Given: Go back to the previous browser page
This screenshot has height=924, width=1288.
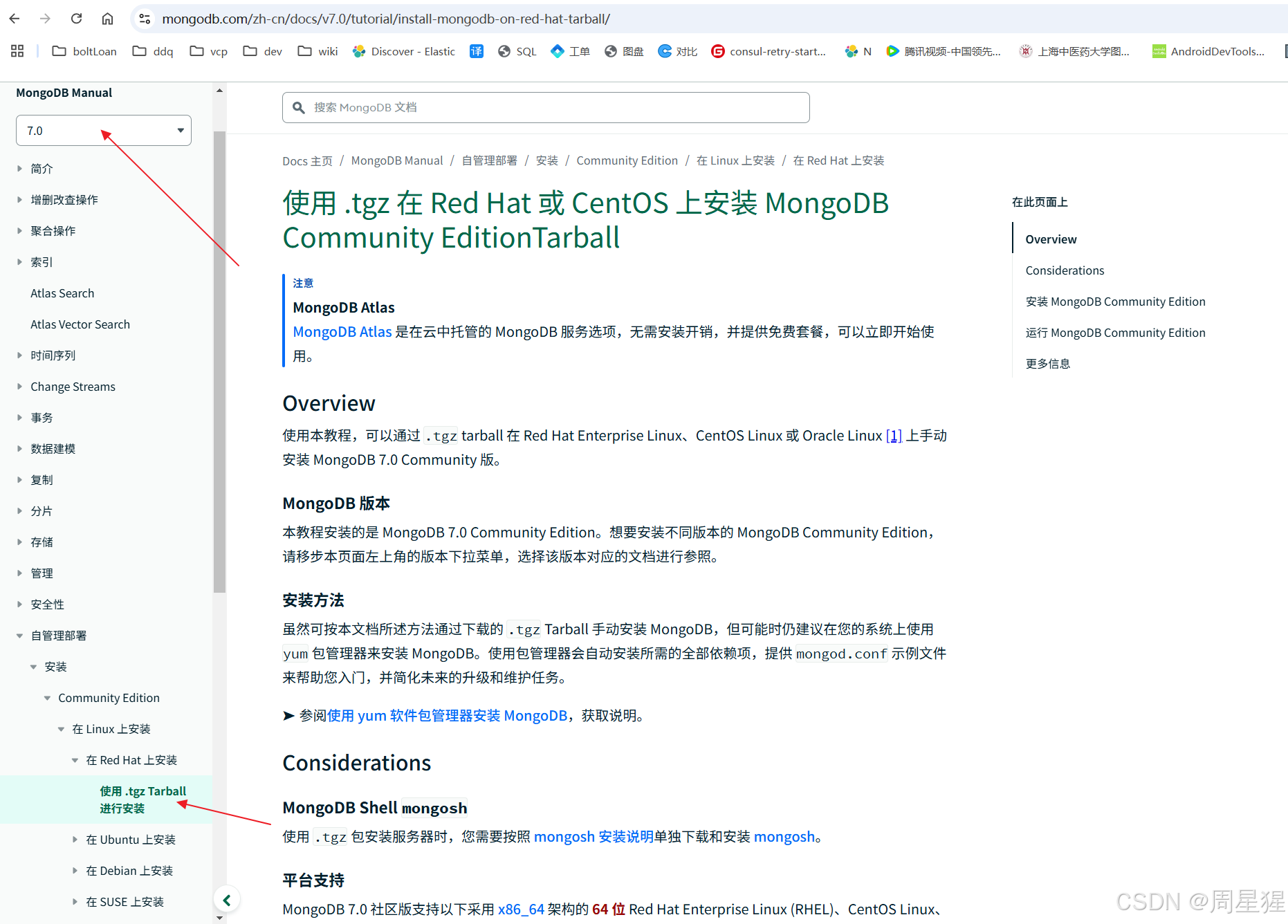Looking at the screenshot, I should coord(15,19).
